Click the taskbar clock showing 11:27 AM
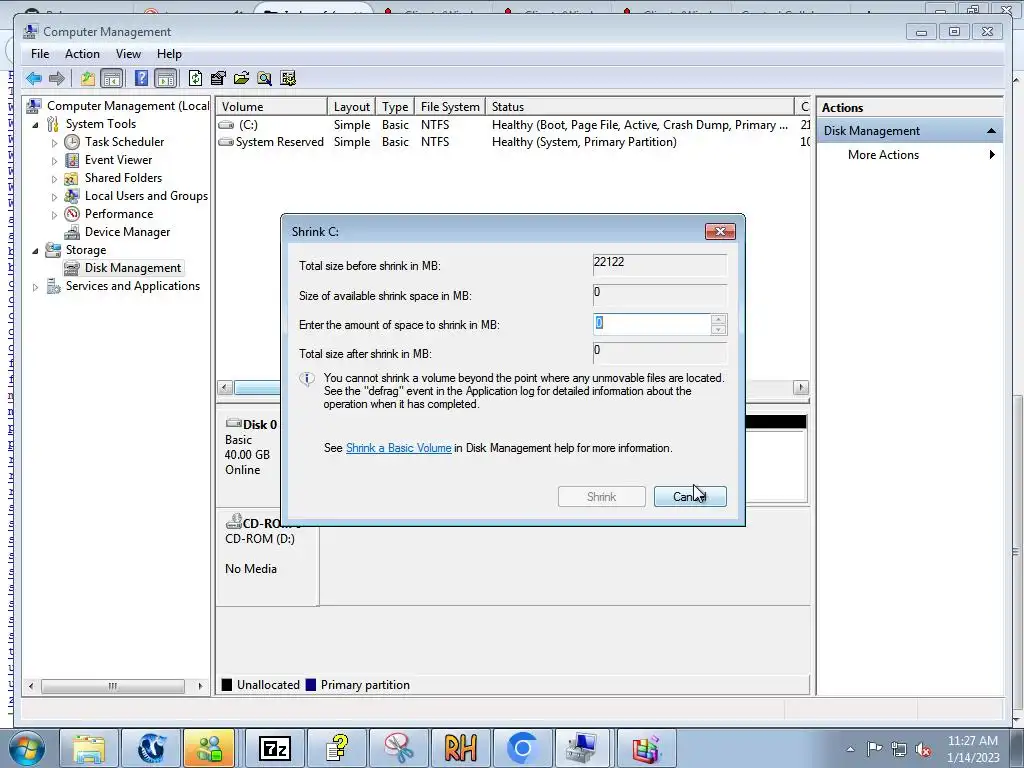 click(x=973, y=748)
